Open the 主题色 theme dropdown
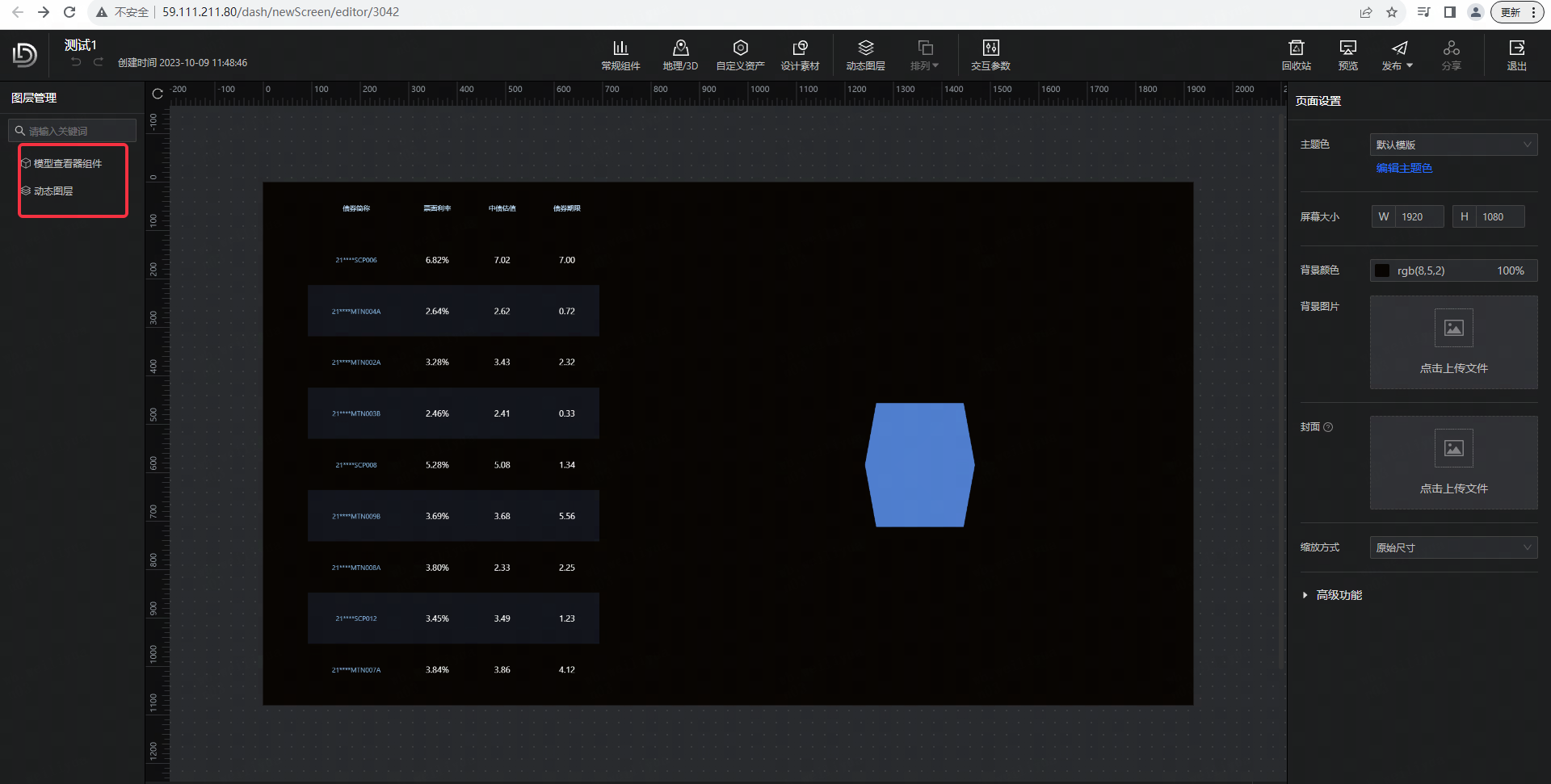1551x784 pixels. [x=1453, y=145]
